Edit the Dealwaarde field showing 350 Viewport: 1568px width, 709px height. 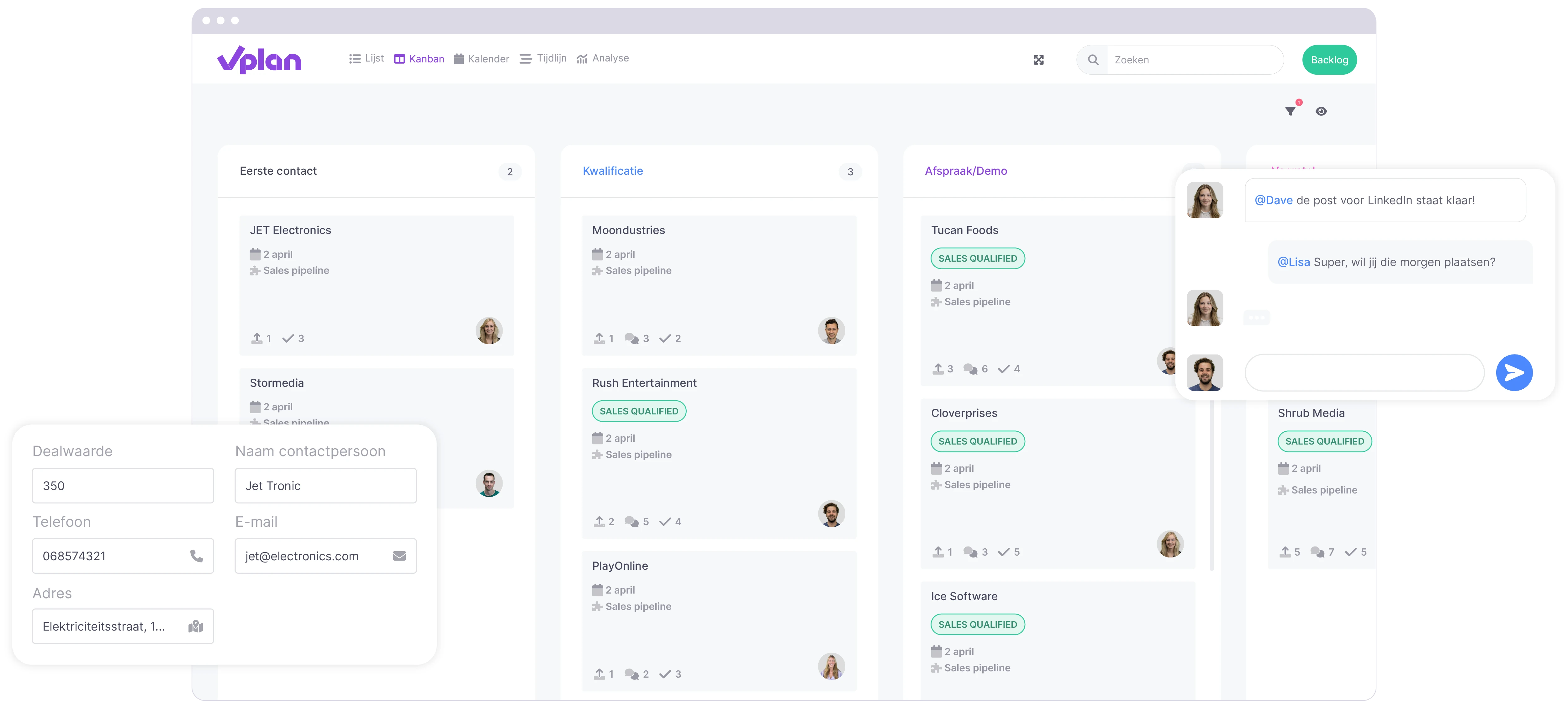(123, 485)
